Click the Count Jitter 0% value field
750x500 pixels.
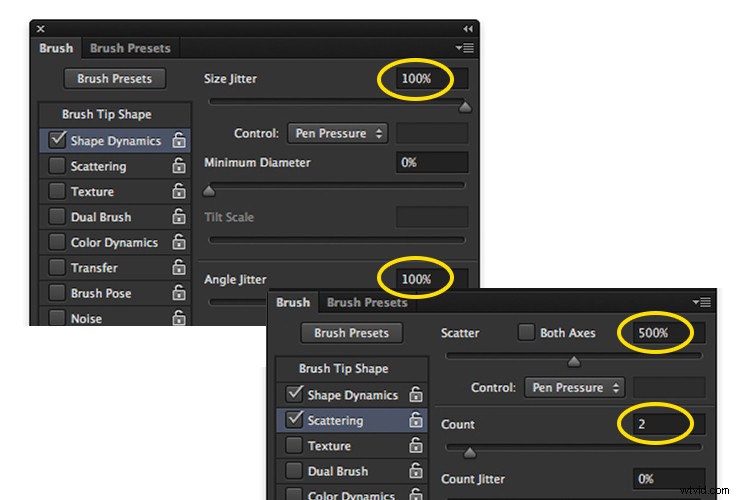click(669, 478)
